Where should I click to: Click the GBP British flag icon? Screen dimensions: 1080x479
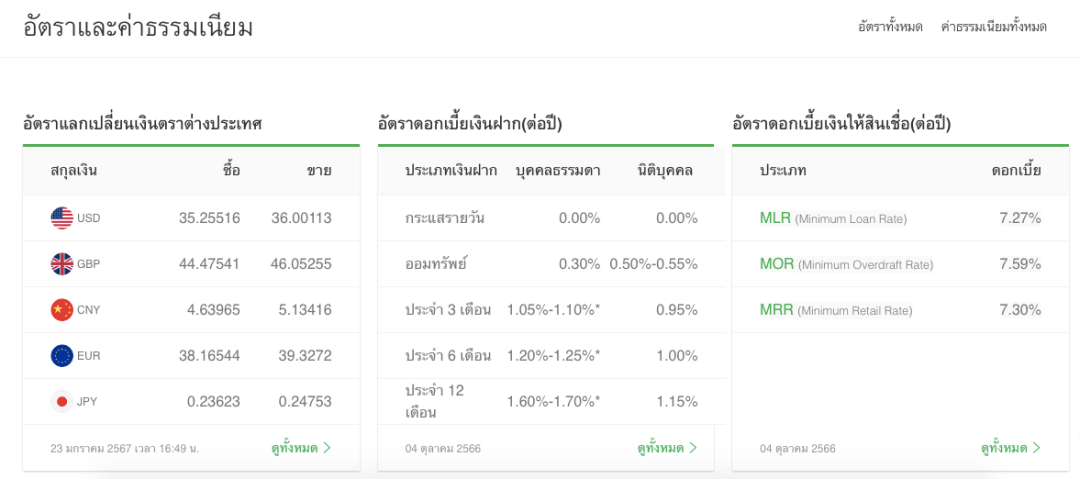[x=62, y=264]
